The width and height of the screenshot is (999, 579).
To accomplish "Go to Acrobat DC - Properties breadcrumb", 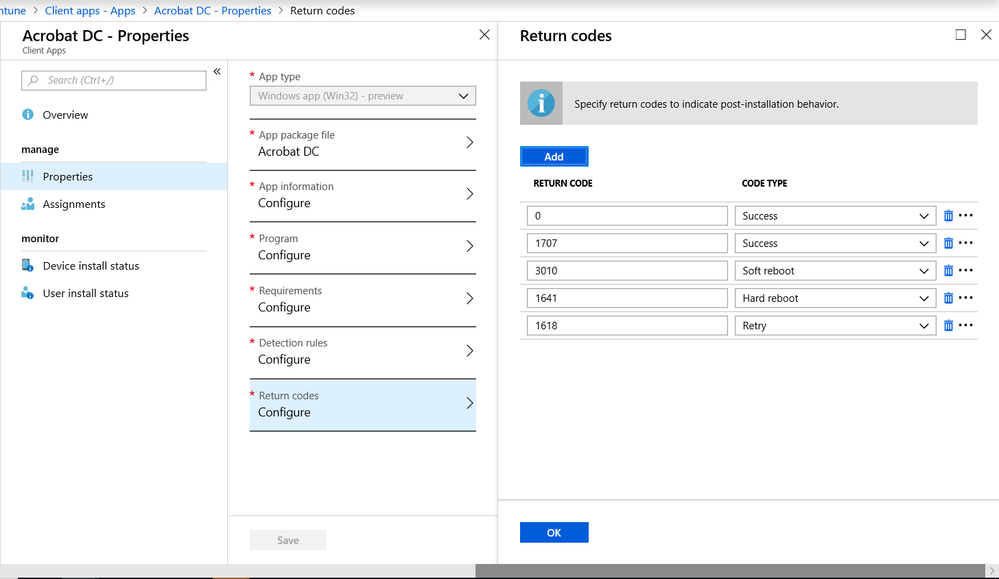I will (x=213, y=11).
